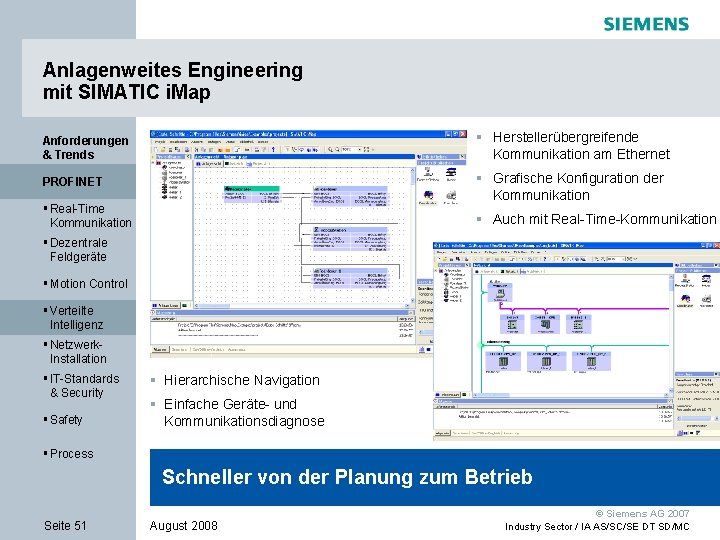This screenshot has height=540, width=720.
Task: Click bottom-right library icon in lower iMap window
Action: (x=707, y=300)
